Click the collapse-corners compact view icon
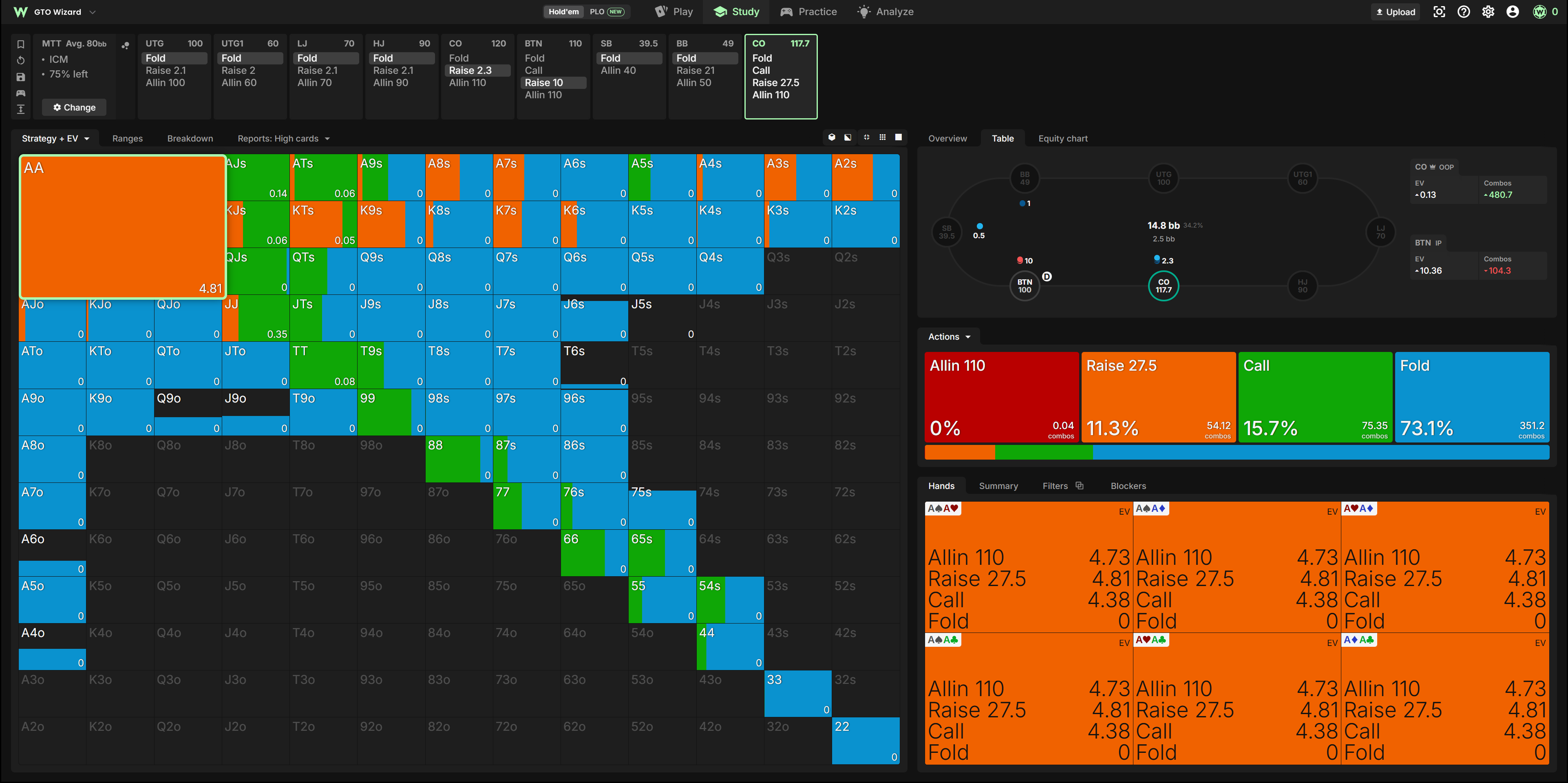 866,137
